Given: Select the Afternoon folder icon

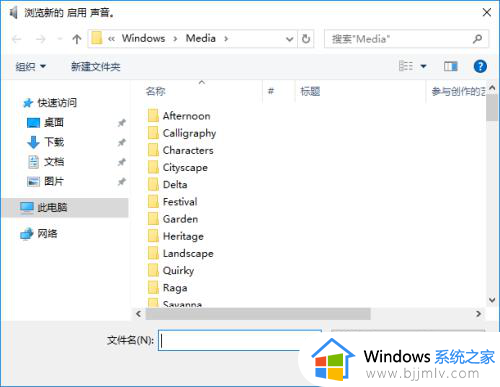Looking at the screenshot, I should 153,116.
